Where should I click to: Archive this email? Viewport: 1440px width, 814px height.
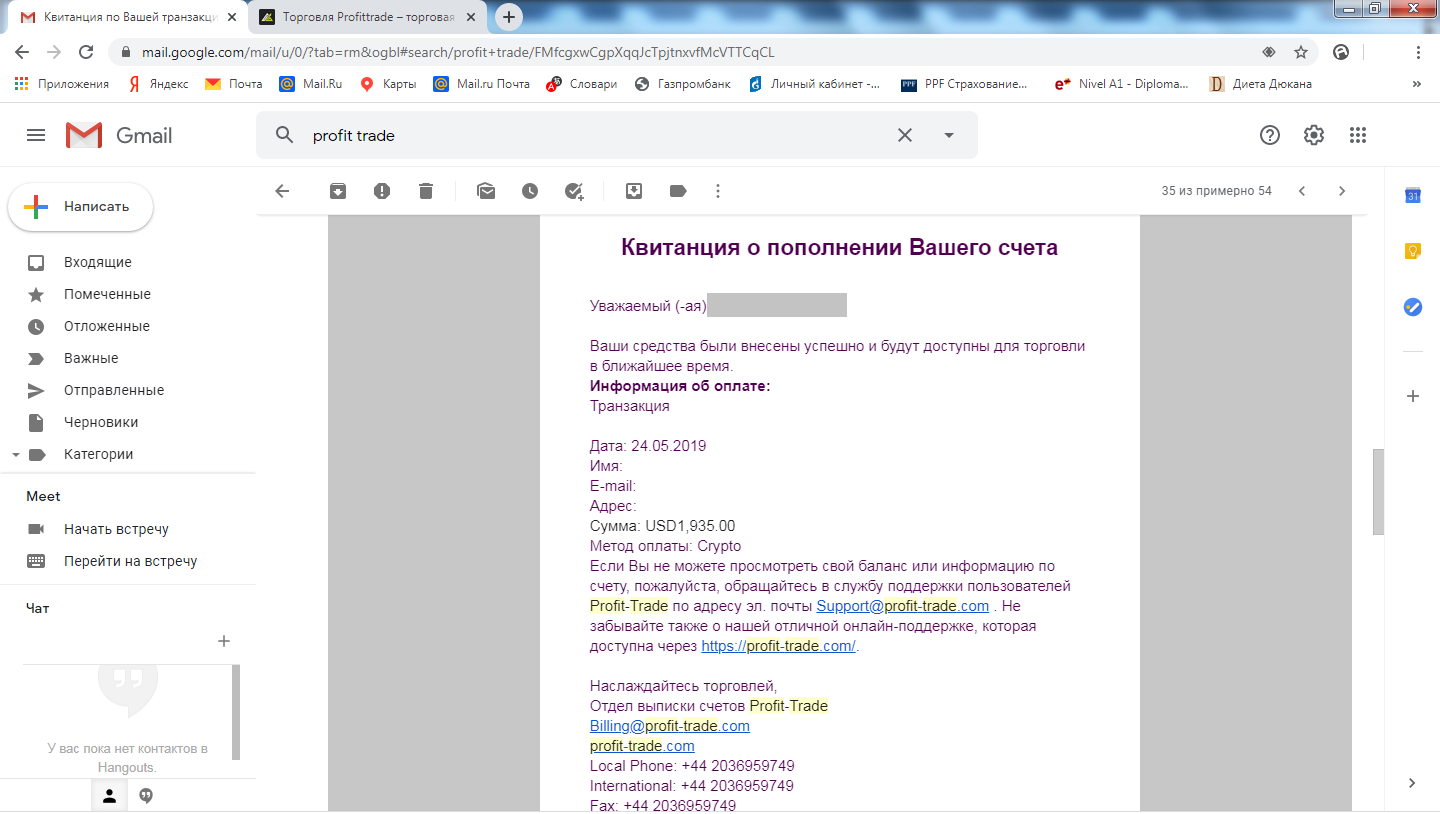coord(338,191)
